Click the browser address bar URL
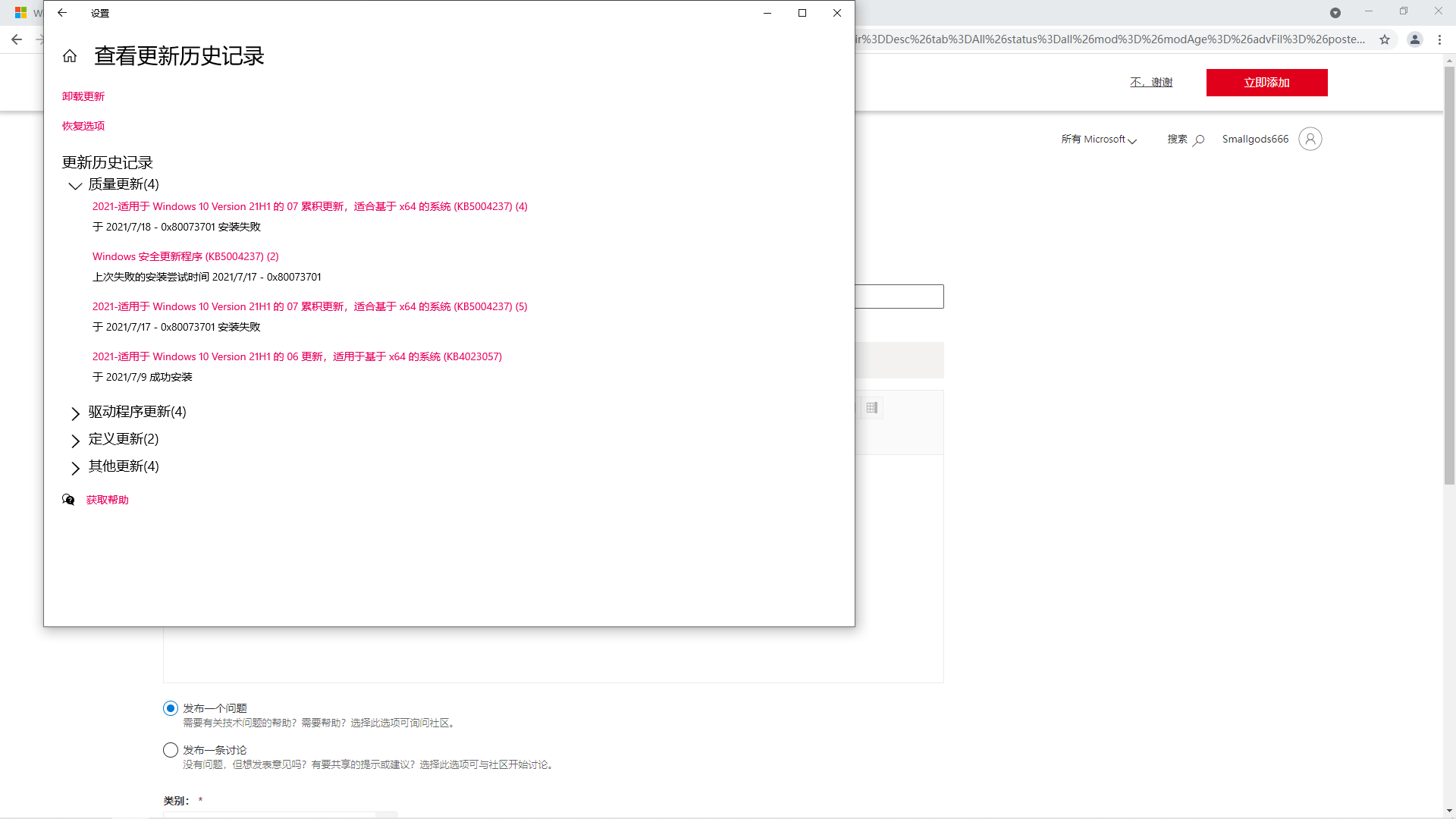 click(1110, 39)
